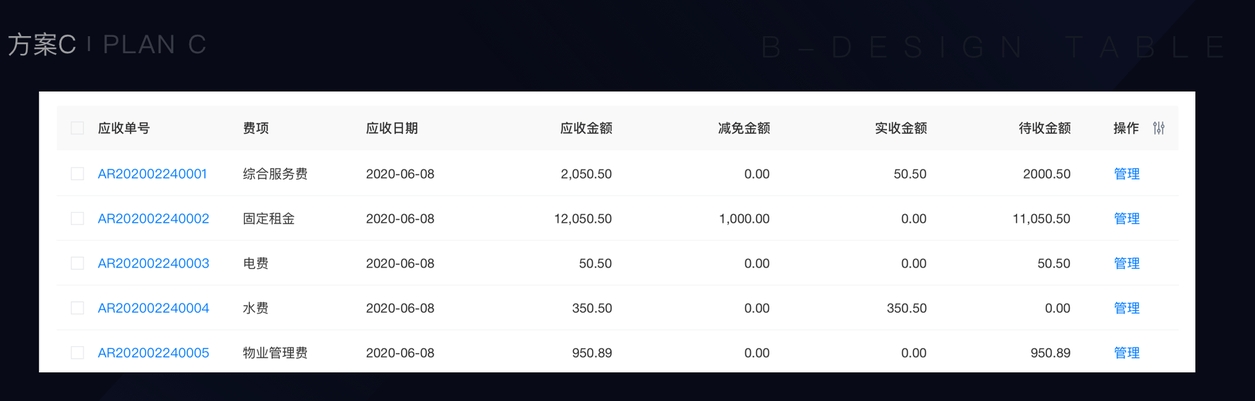Screen dimensions: 1255x401
Task: Click 管理 for the 固定租金 row
Action: click(x=1126, y=218)
